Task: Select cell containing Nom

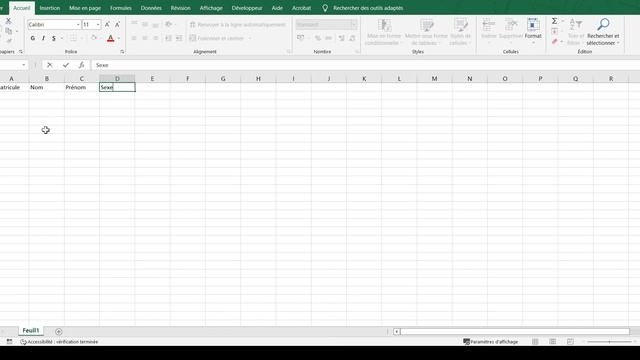Action: click(47, 87)
